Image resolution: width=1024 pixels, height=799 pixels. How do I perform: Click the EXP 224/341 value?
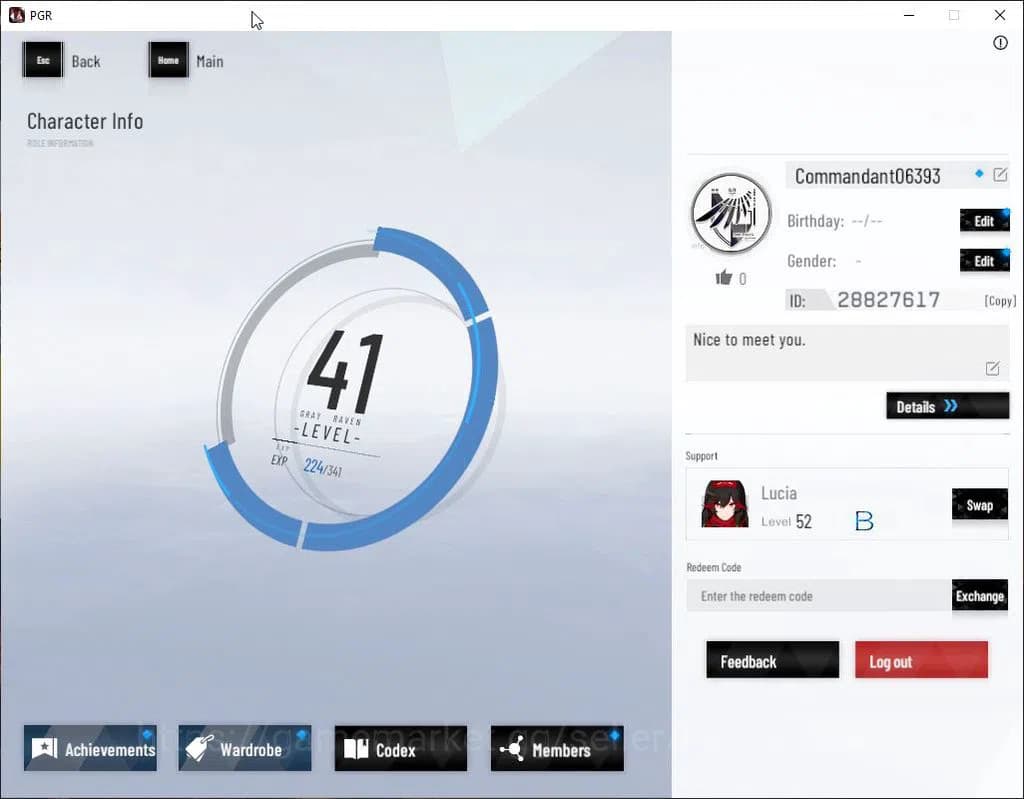point(323,467)
